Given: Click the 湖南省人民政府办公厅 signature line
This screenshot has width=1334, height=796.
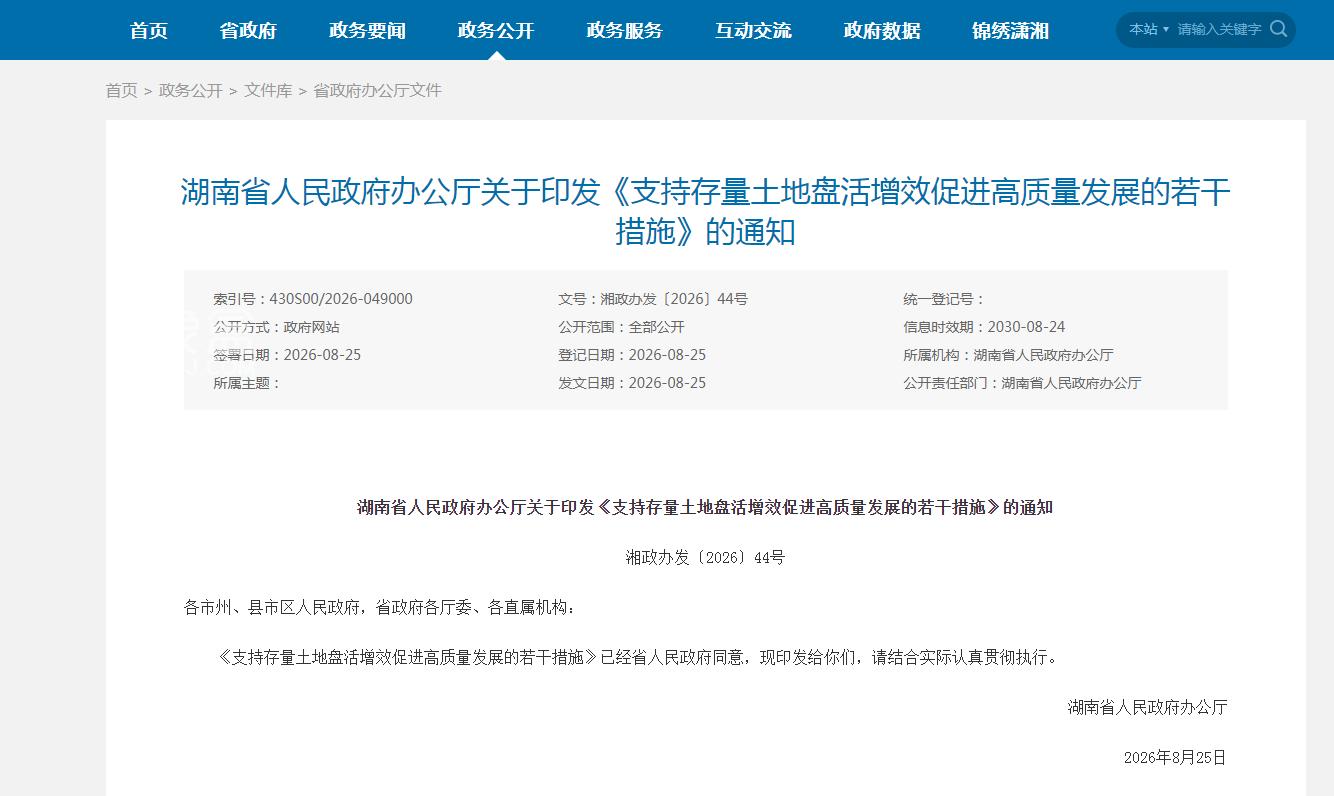Looking at the screenshot, I should [x=1148, y=707].
